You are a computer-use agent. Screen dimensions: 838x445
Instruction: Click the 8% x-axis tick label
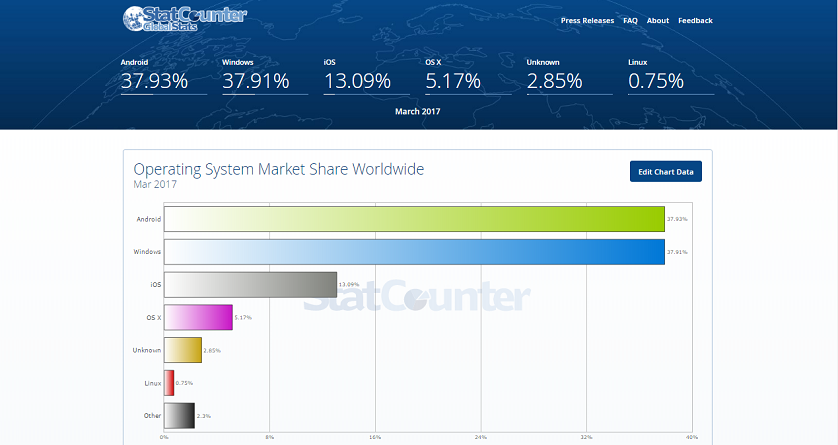pyautogui.click(x=269, y=437)
